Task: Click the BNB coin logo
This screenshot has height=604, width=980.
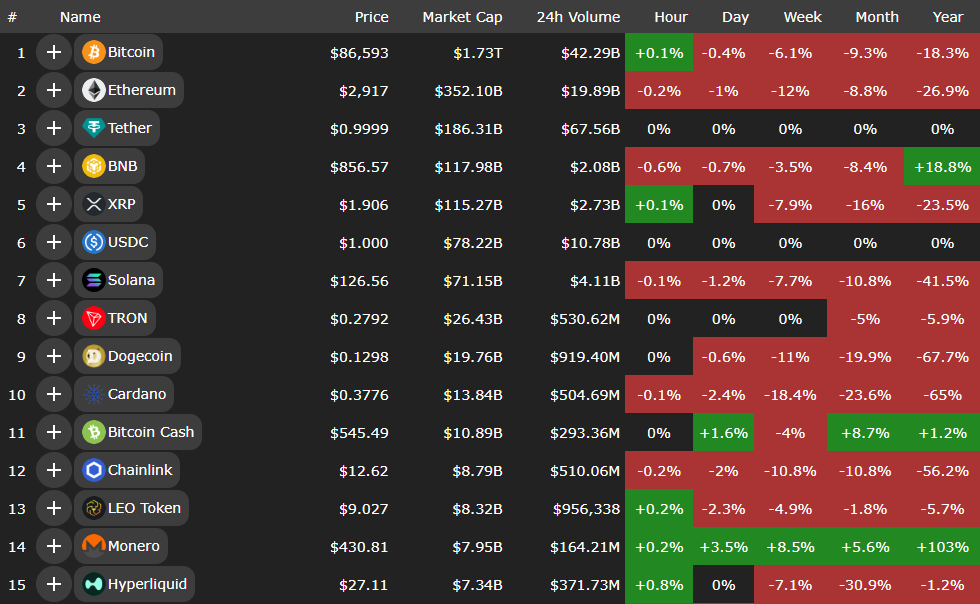Action: click(x=94, y=166)
